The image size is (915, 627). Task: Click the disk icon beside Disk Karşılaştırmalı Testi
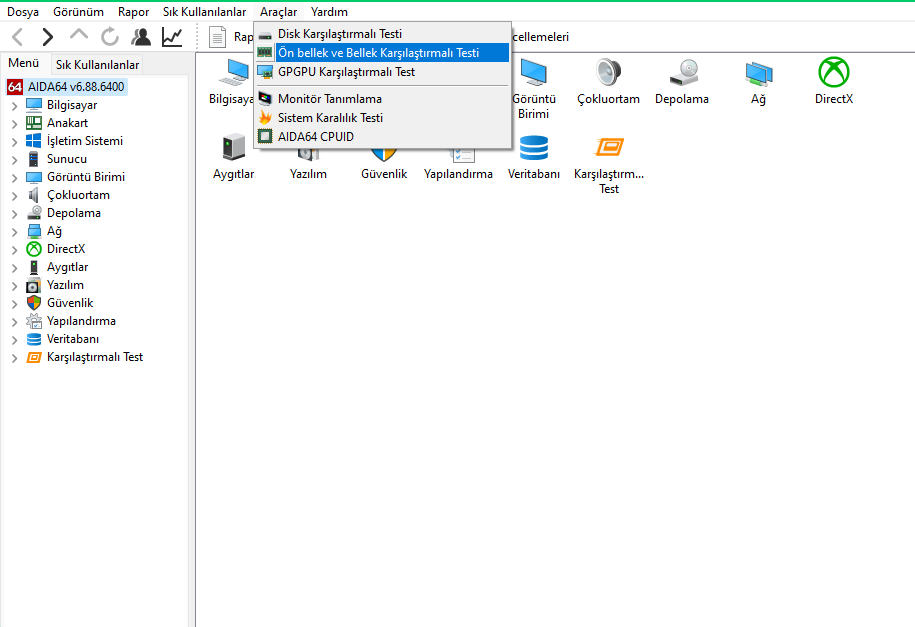coord(265,35)
